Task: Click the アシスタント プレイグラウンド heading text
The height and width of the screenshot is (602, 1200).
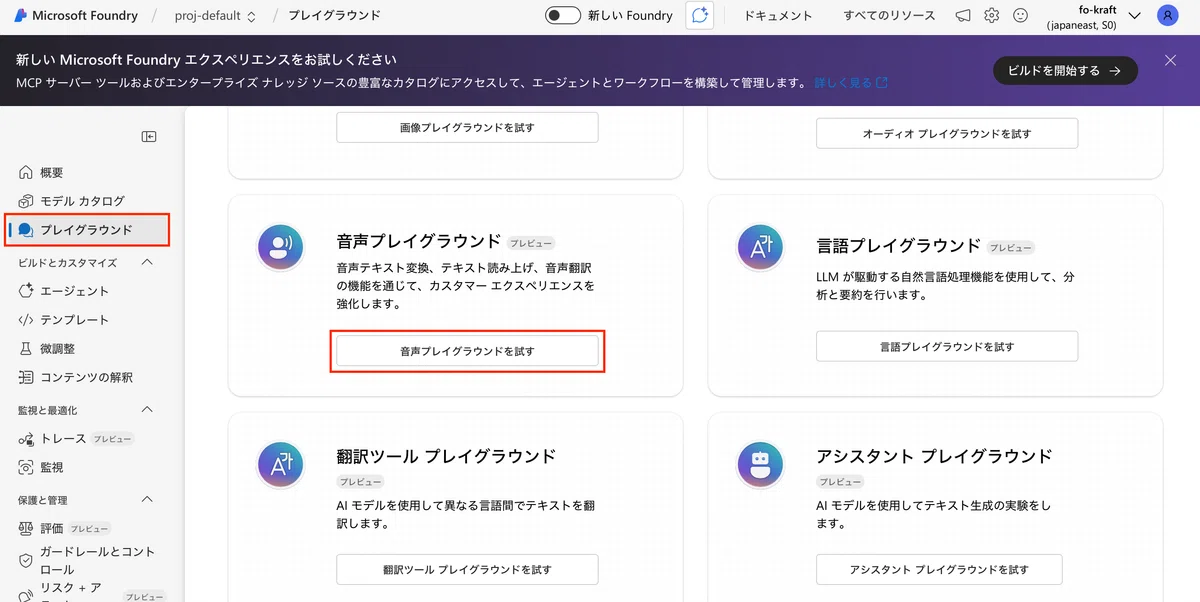Action: coord(934,457)
